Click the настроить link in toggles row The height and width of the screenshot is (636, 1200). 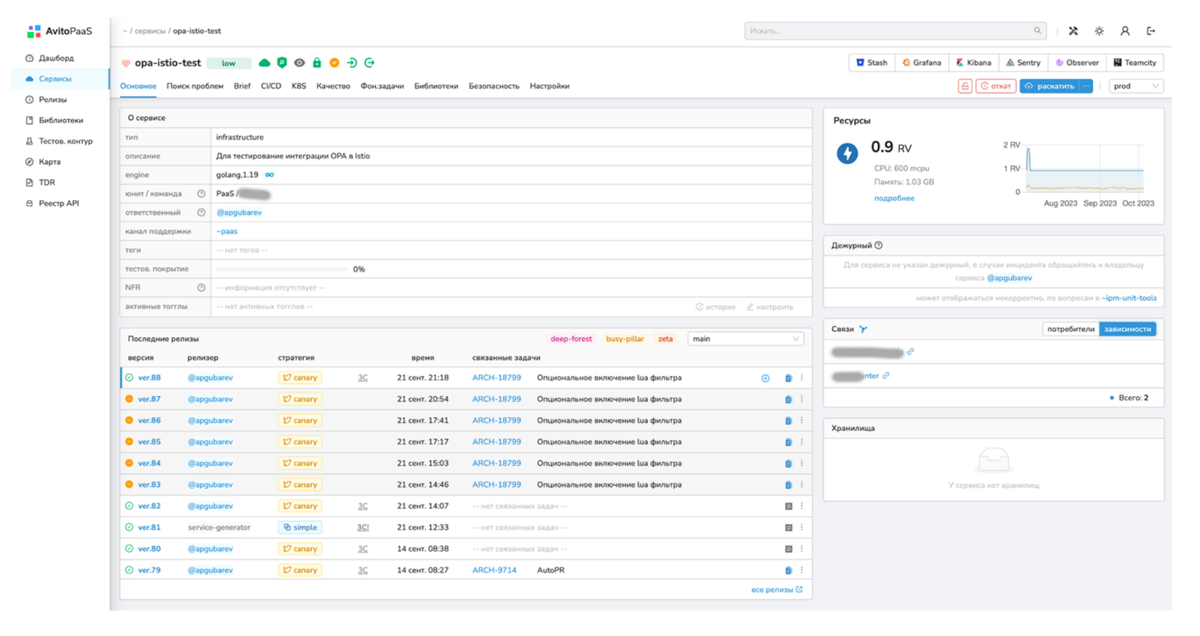770,307
